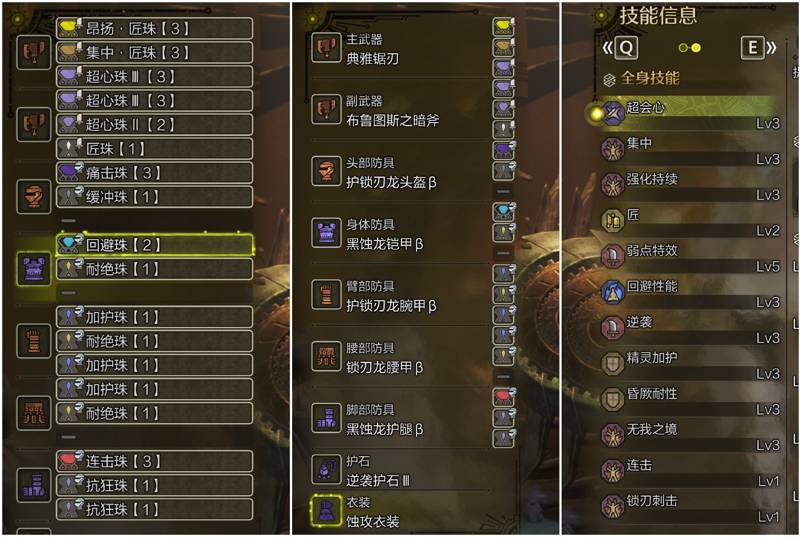The image size is (800, 537).
Task: Click the 腰部防具 waist armor icon
Action: [326, 356]
